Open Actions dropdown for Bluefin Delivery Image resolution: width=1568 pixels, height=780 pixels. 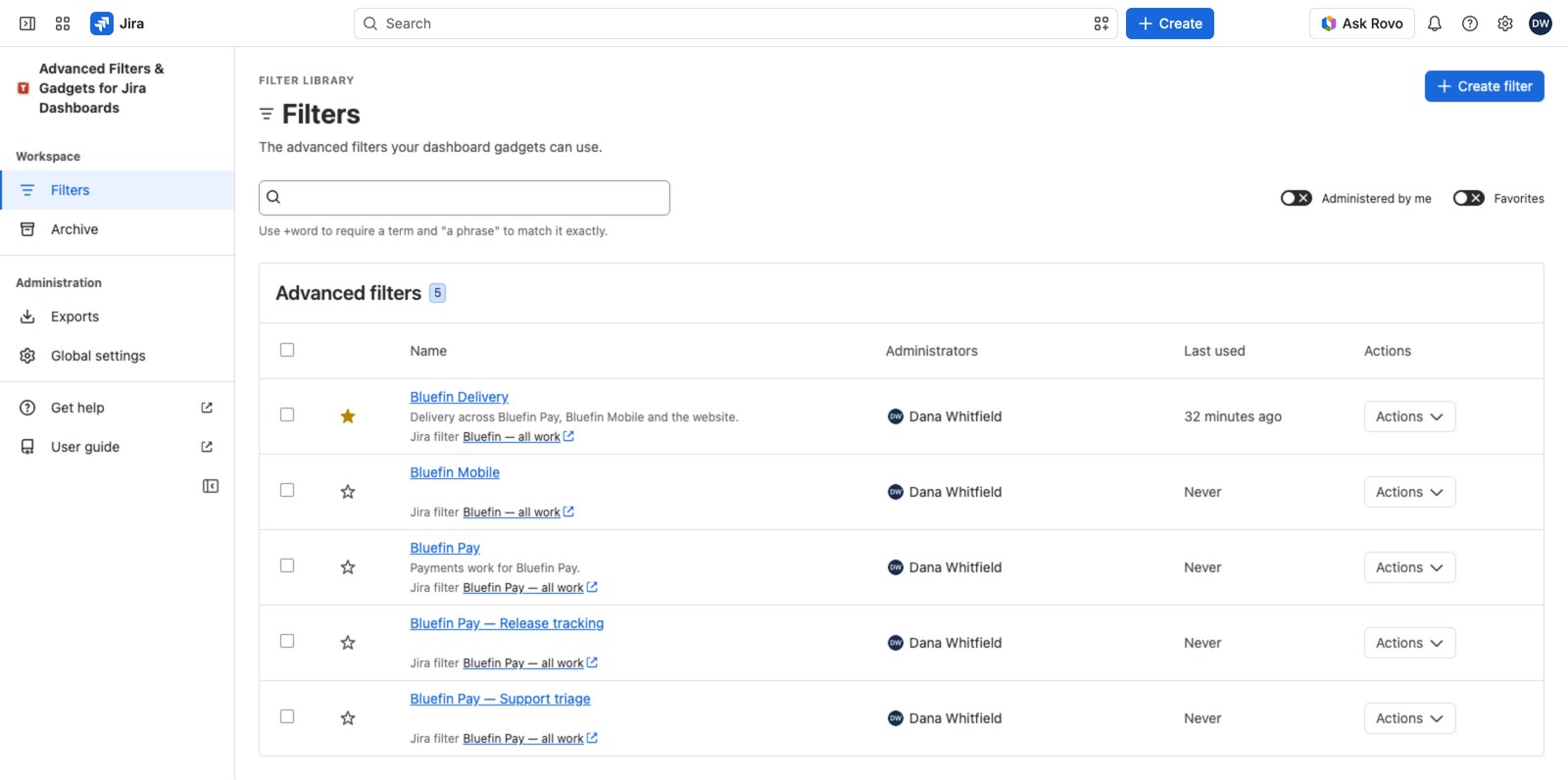tap(1409, 416)
